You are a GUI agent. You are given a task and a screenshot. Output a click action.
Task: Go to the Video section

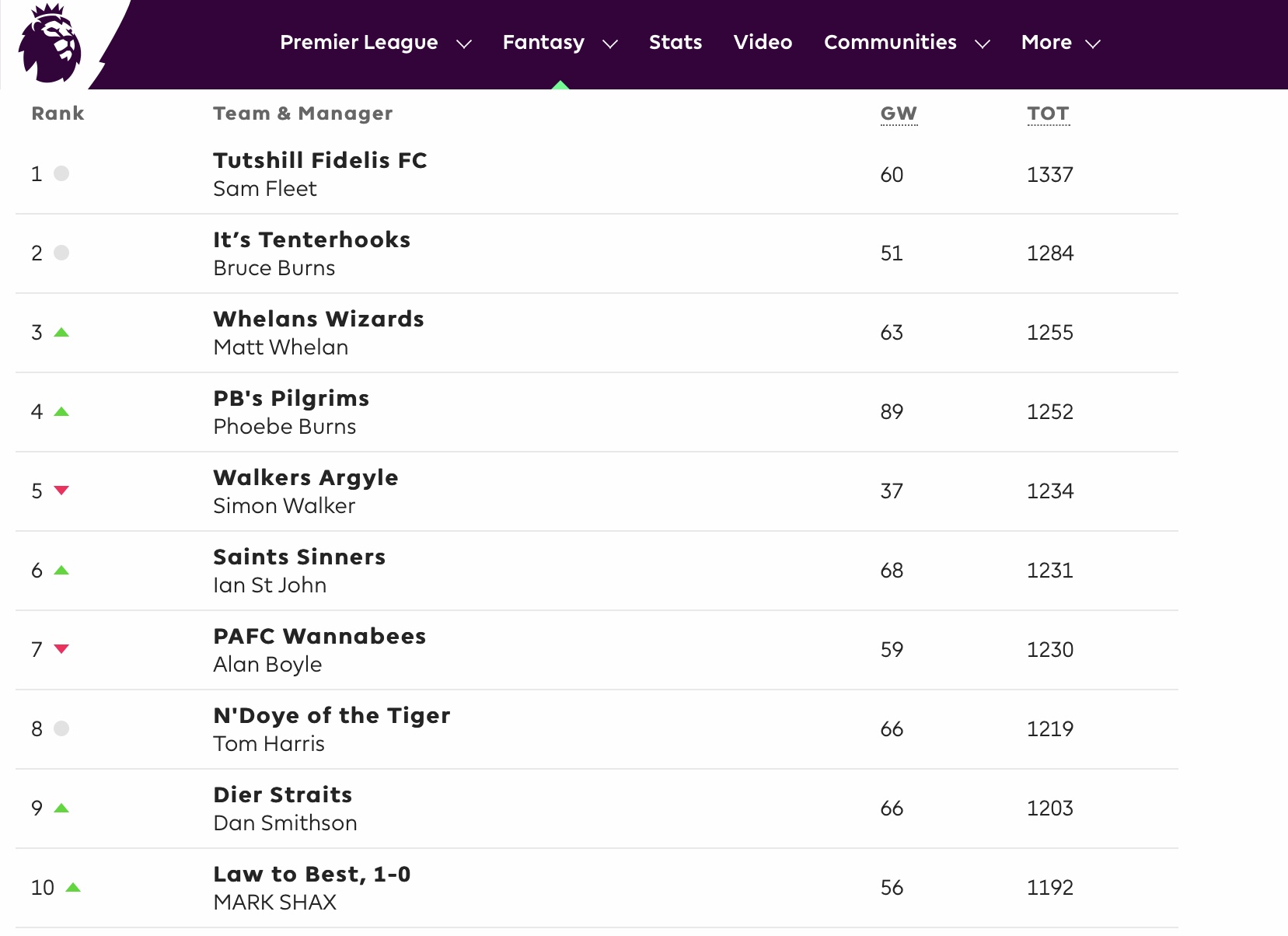point(763,42)
